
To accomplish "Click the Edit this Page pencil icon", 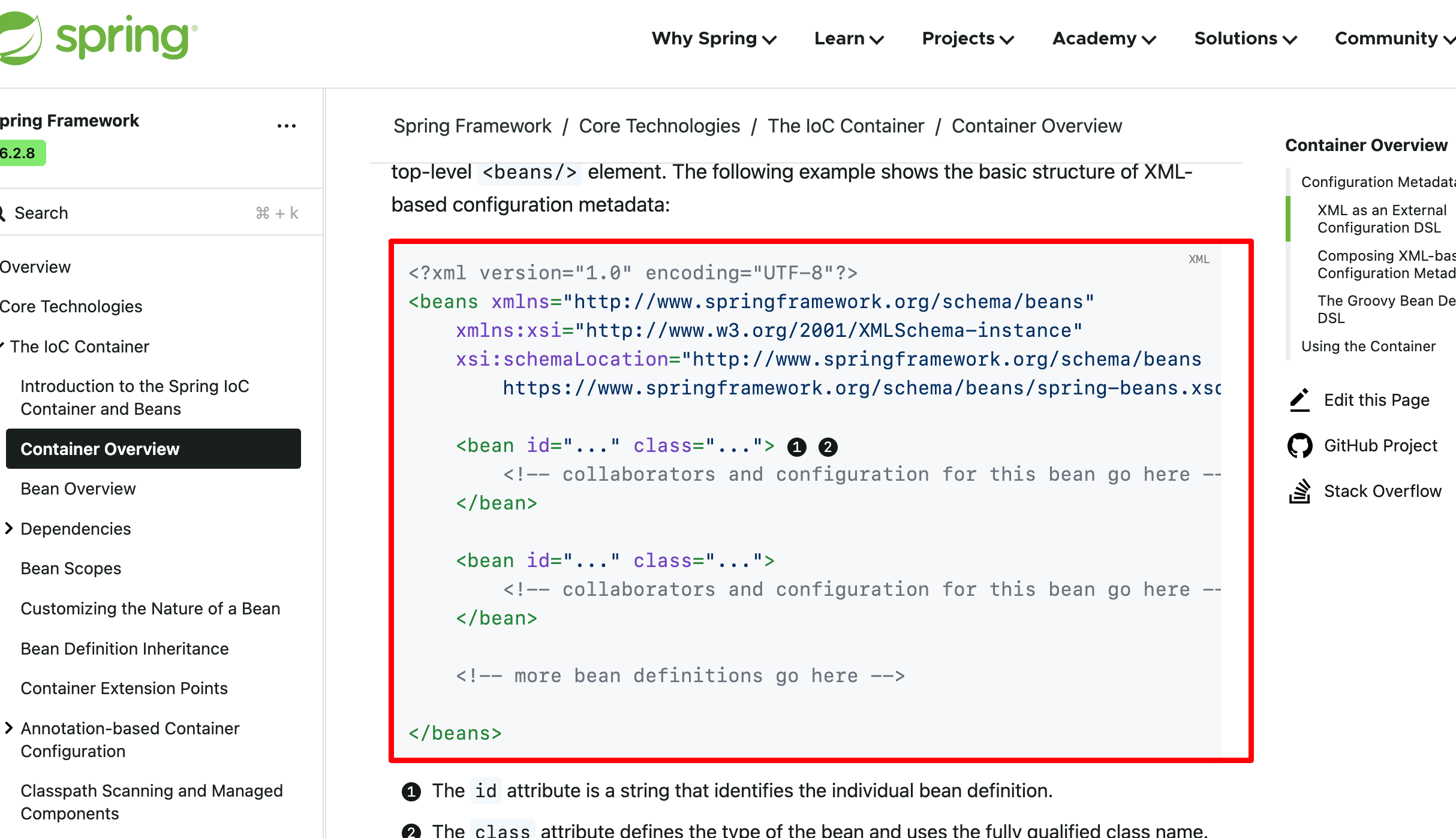I will [1299, 400].
